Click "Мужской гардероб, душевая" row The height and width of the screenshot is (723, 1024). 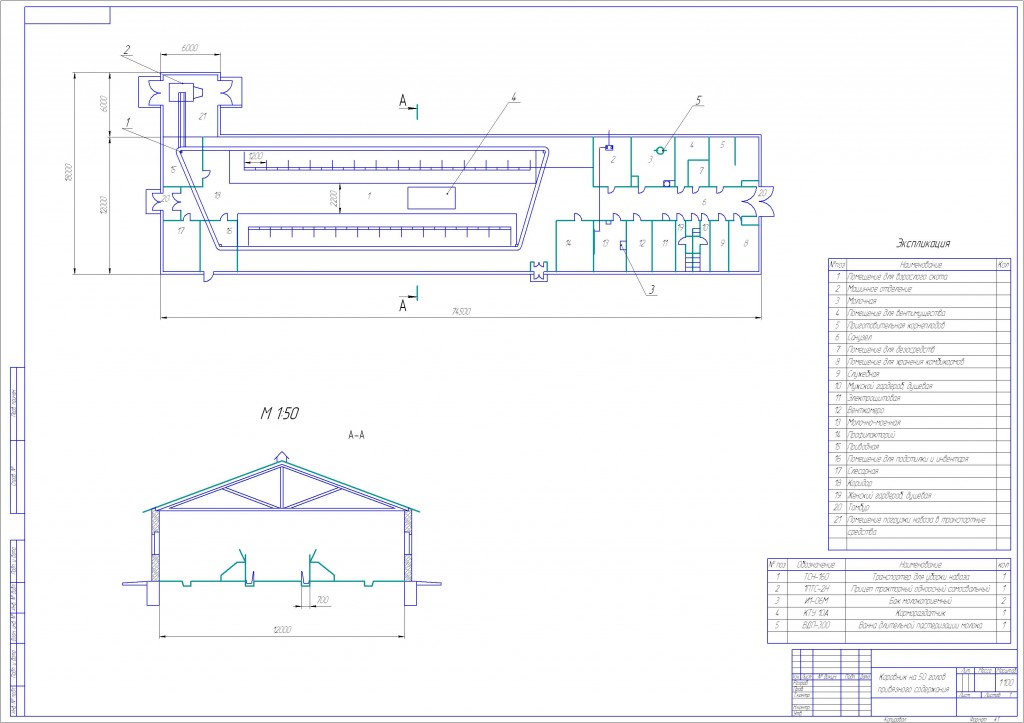coord(889,386)
